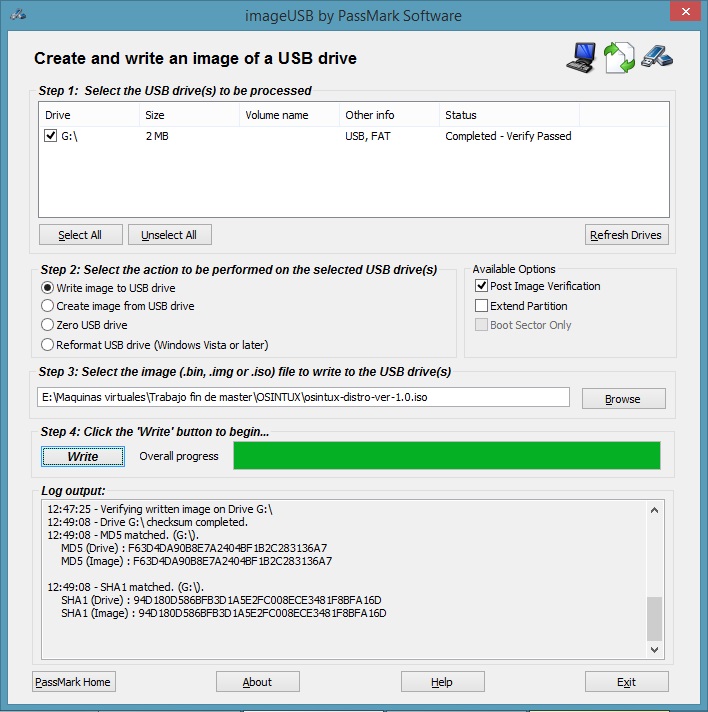The image size is (708, 712).
Task: Click the computer icon in header
Action: click(x=582, y=58)
